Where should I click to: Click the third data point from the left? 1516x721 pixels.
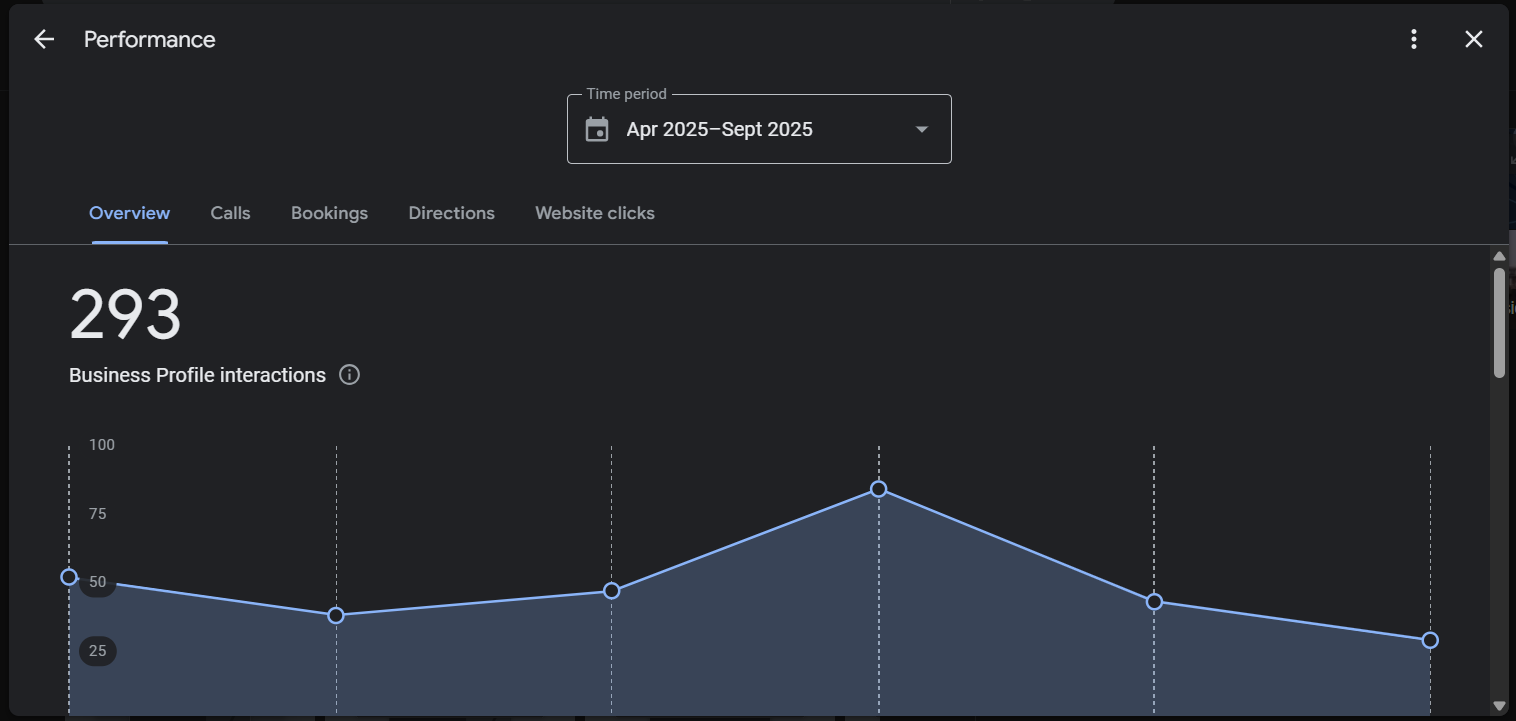coord(612,591)
